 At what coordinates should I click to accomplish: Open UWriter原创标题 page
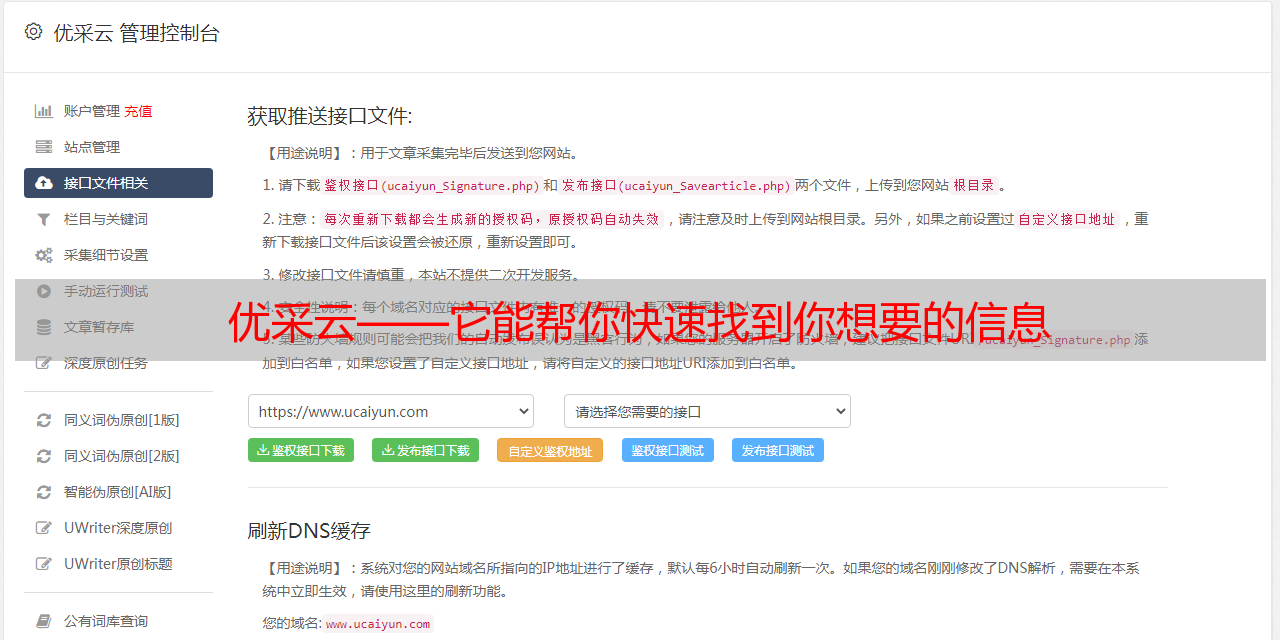coord(118,564)
